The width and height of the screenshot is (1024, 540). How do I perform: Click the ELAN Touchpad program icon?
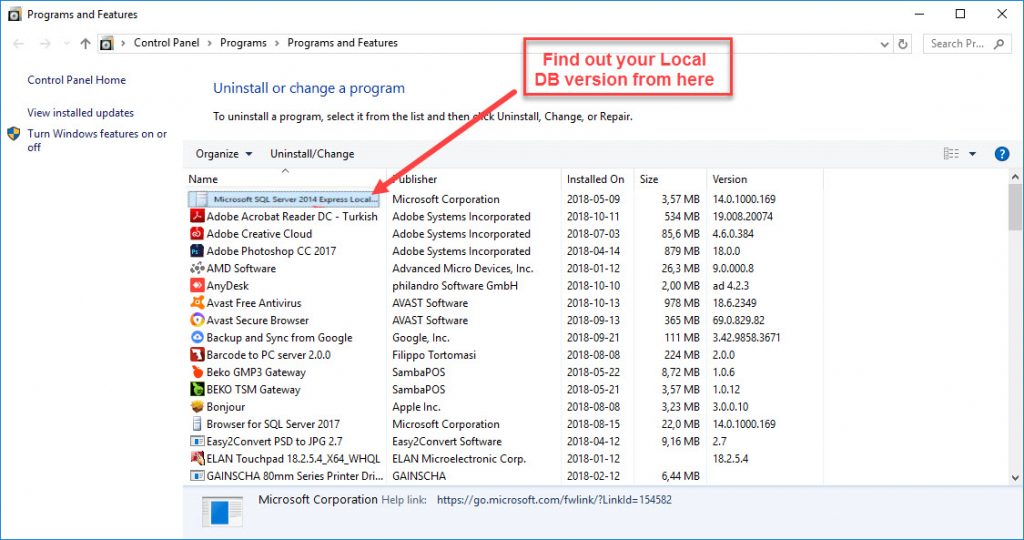[197, 458]
